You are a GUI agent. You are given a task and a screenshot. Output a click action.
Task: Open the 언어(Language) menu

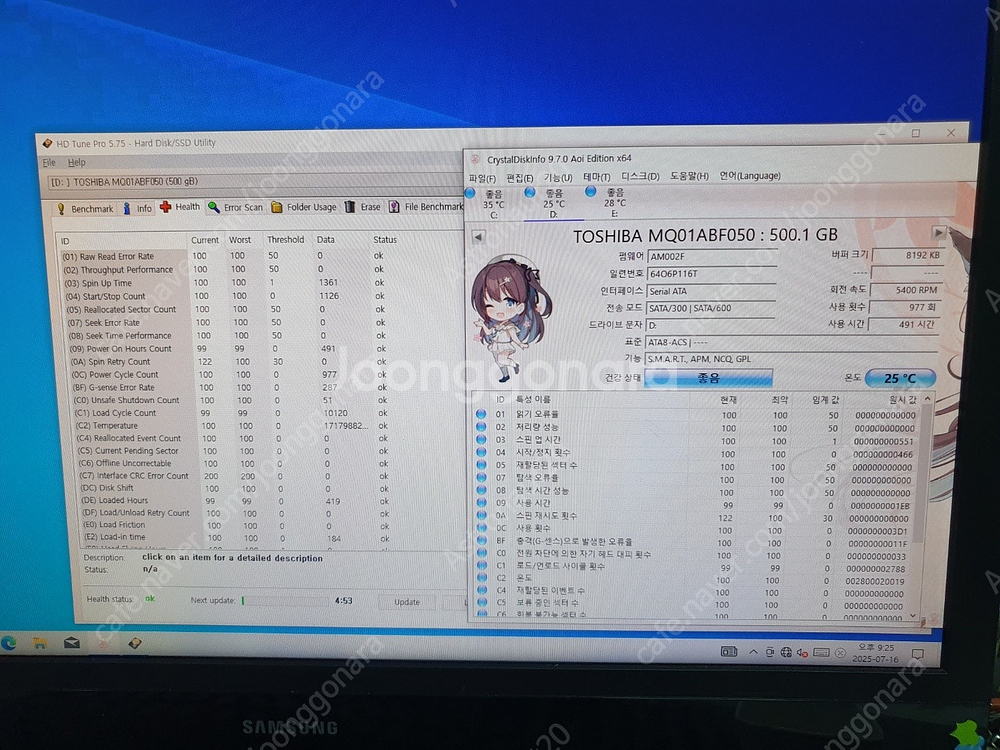pos(750,175)
